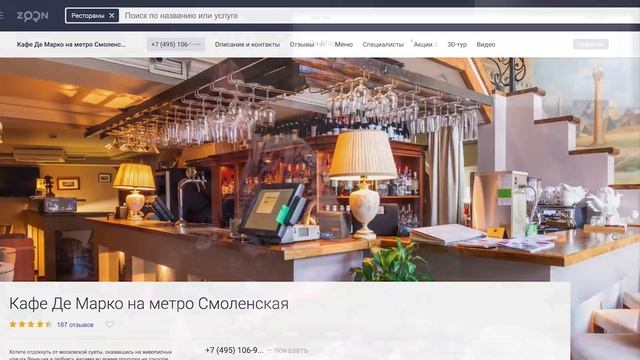Open the Меню tab
Viewport: 640px width, 360px height.
click(344, 44)
